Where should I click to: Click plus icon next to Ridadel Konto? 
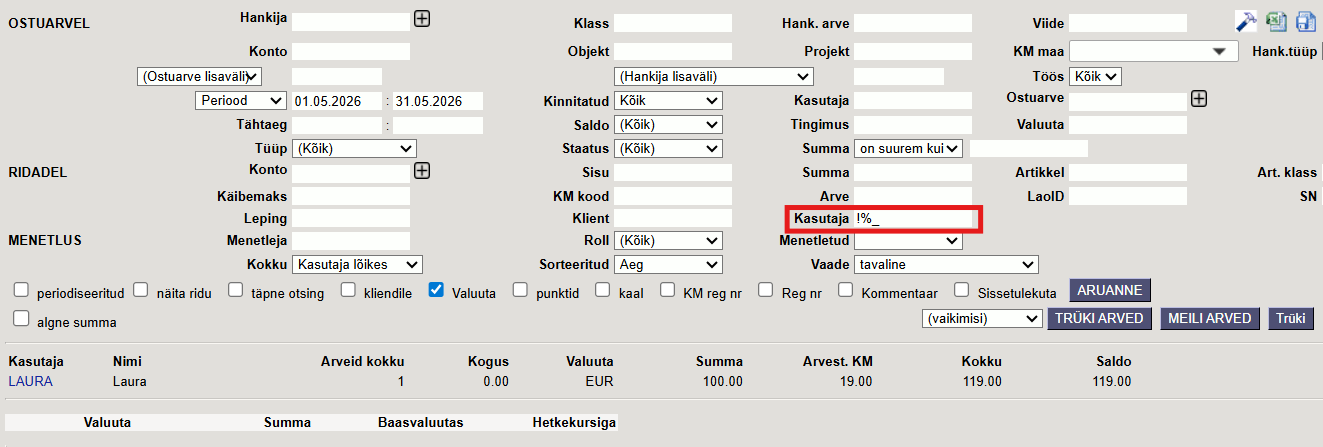(x=422, y=171)
